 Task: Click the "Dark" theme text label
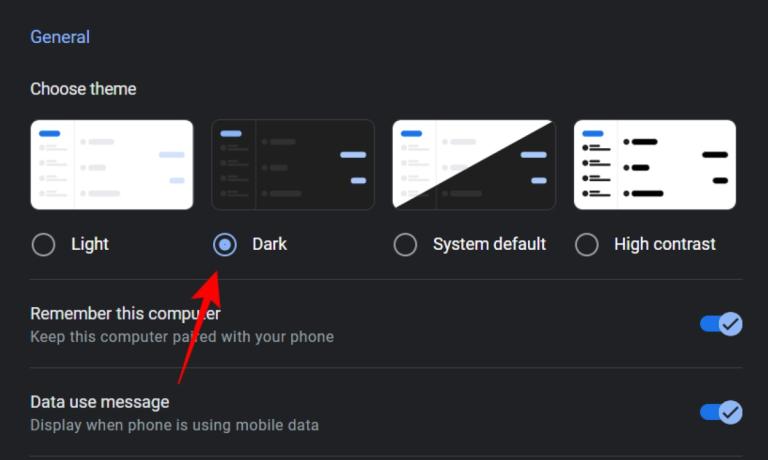point(269,244)
